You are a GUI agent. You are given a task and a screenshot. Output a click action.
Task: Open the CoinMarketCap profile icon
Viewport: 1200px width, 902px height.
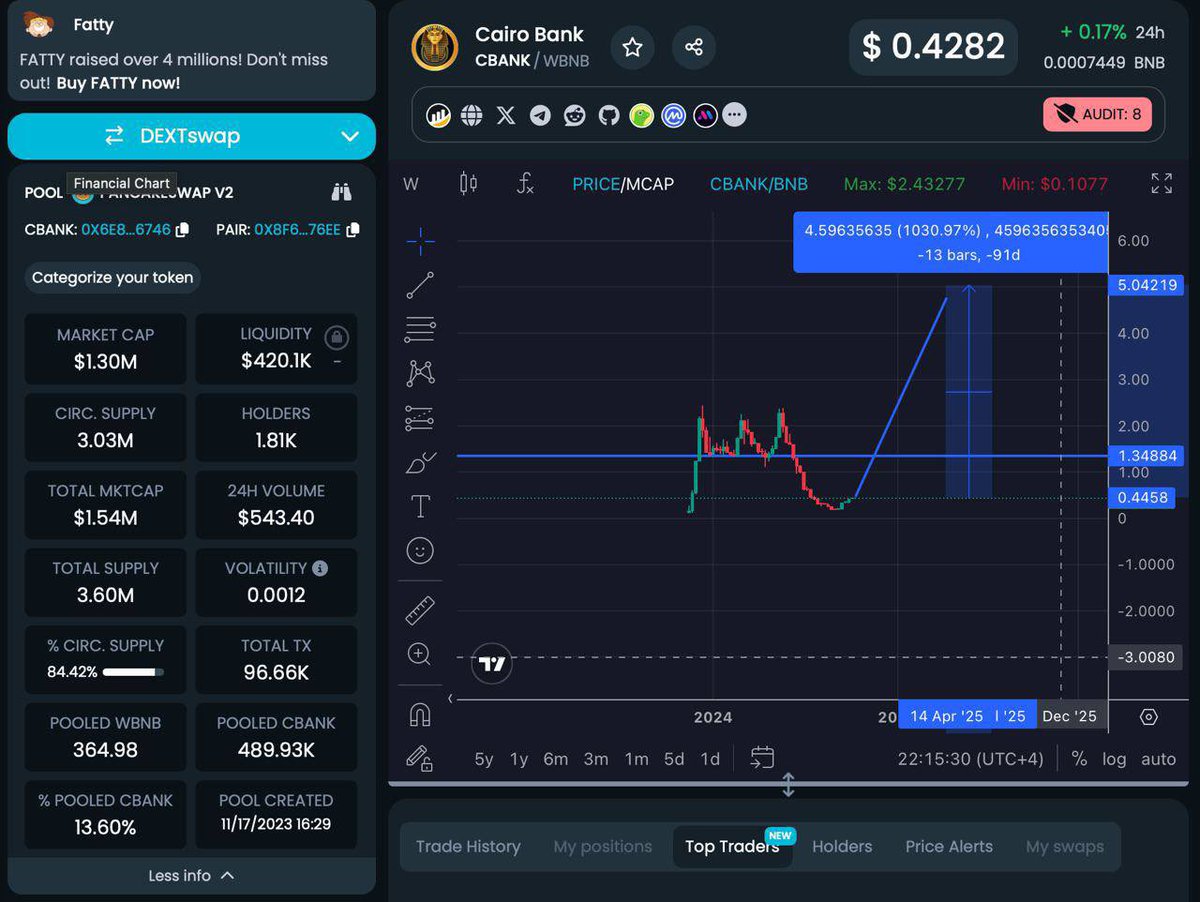(x=673, y=115)
